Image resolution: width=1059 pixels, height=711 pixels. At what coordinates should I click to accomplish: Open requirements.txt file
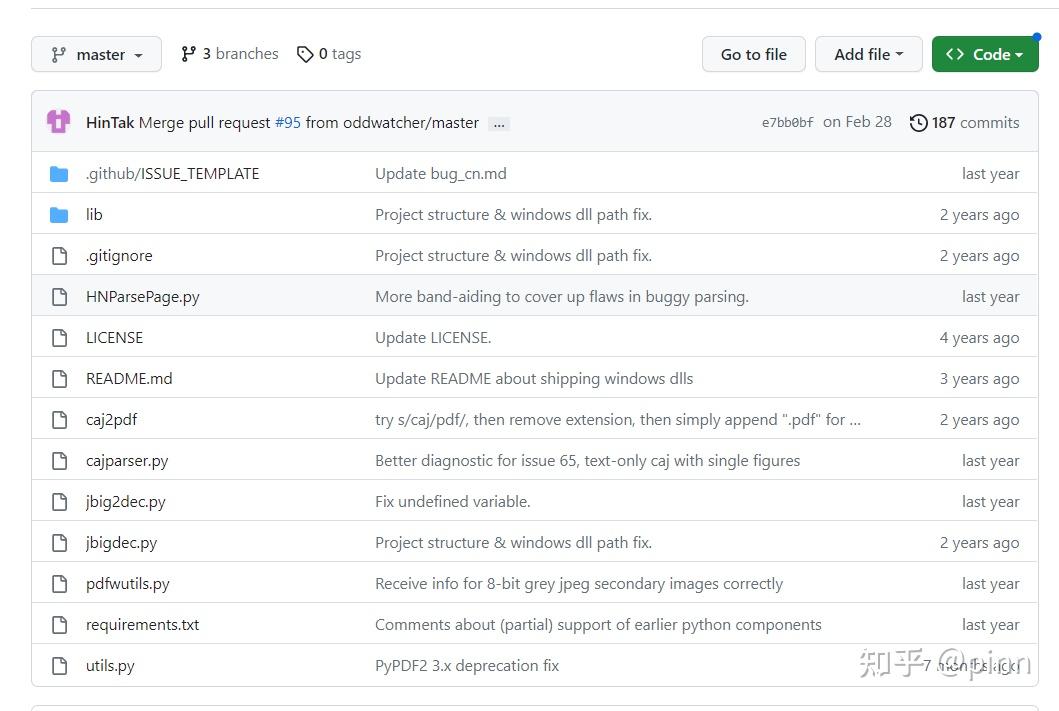[x=143, y=625]
